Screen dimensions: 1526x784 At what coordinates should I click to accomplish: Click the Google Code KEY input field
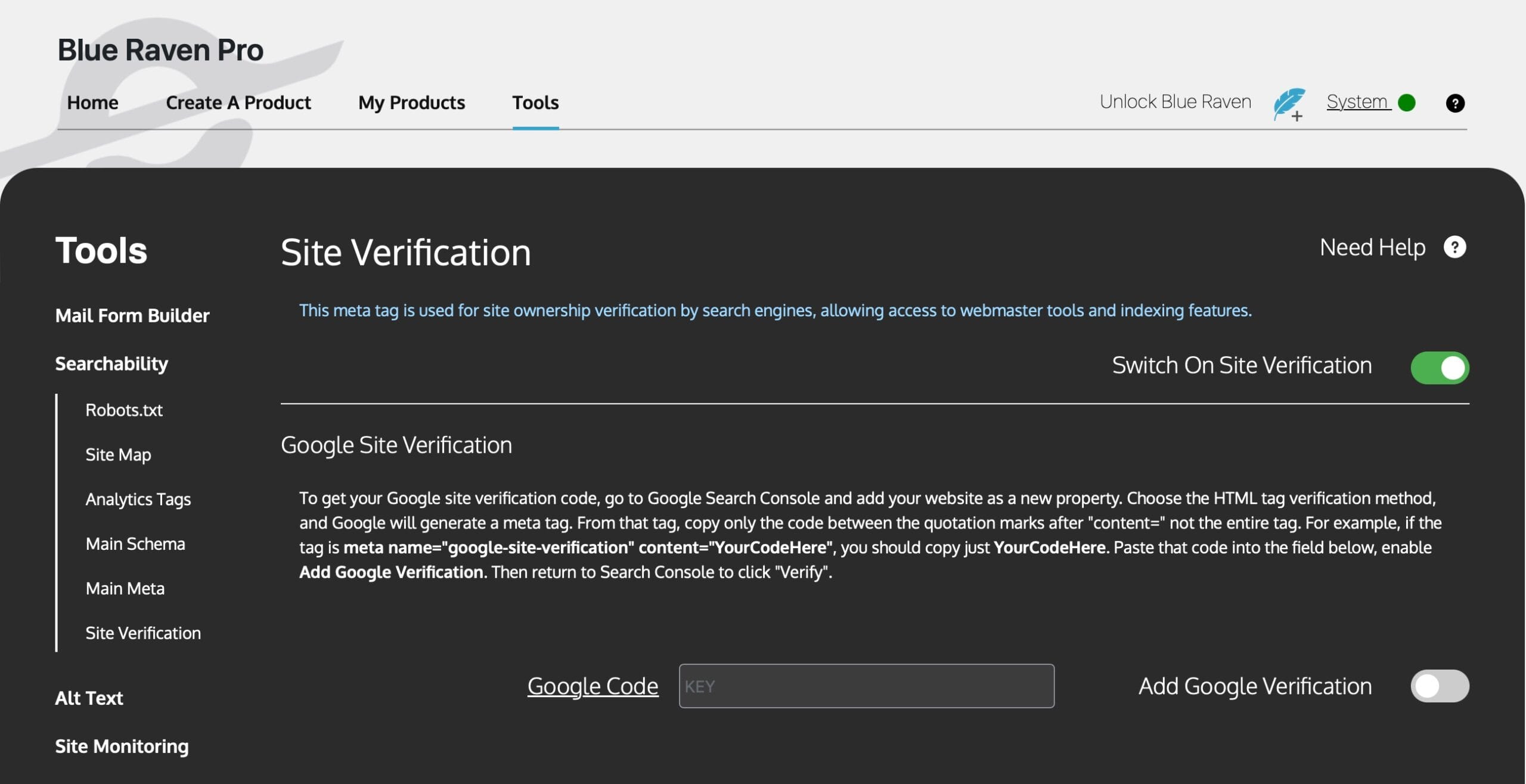(x=866, y=686)
